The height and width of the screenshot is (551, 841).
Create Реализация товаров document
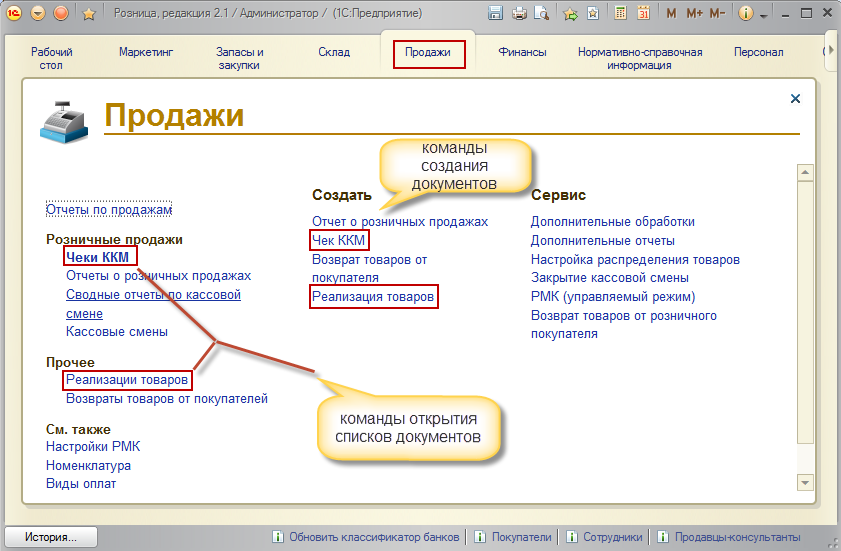pos(373,297)
